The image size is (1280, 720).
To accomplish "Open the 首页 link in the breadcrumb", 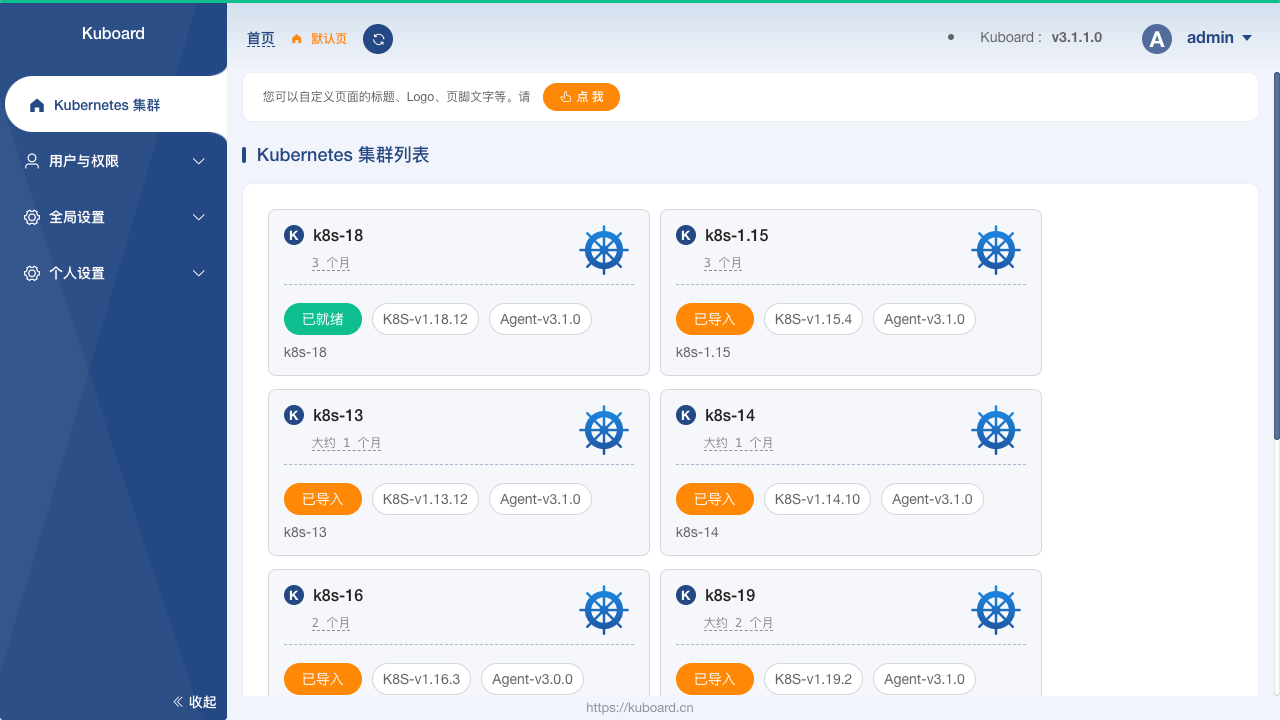I will point(260,39).
